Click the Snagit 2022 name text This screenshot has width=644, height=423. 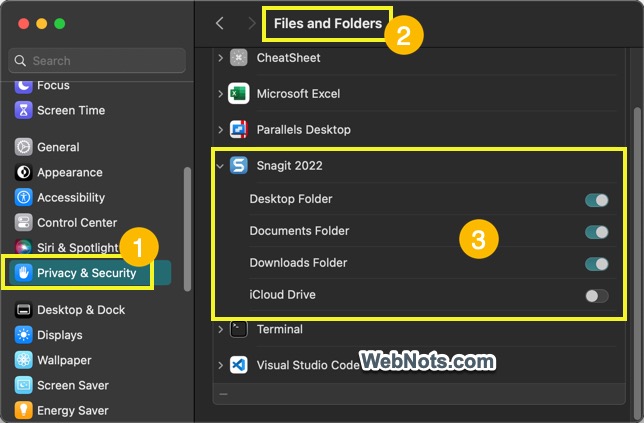point(290,166)
